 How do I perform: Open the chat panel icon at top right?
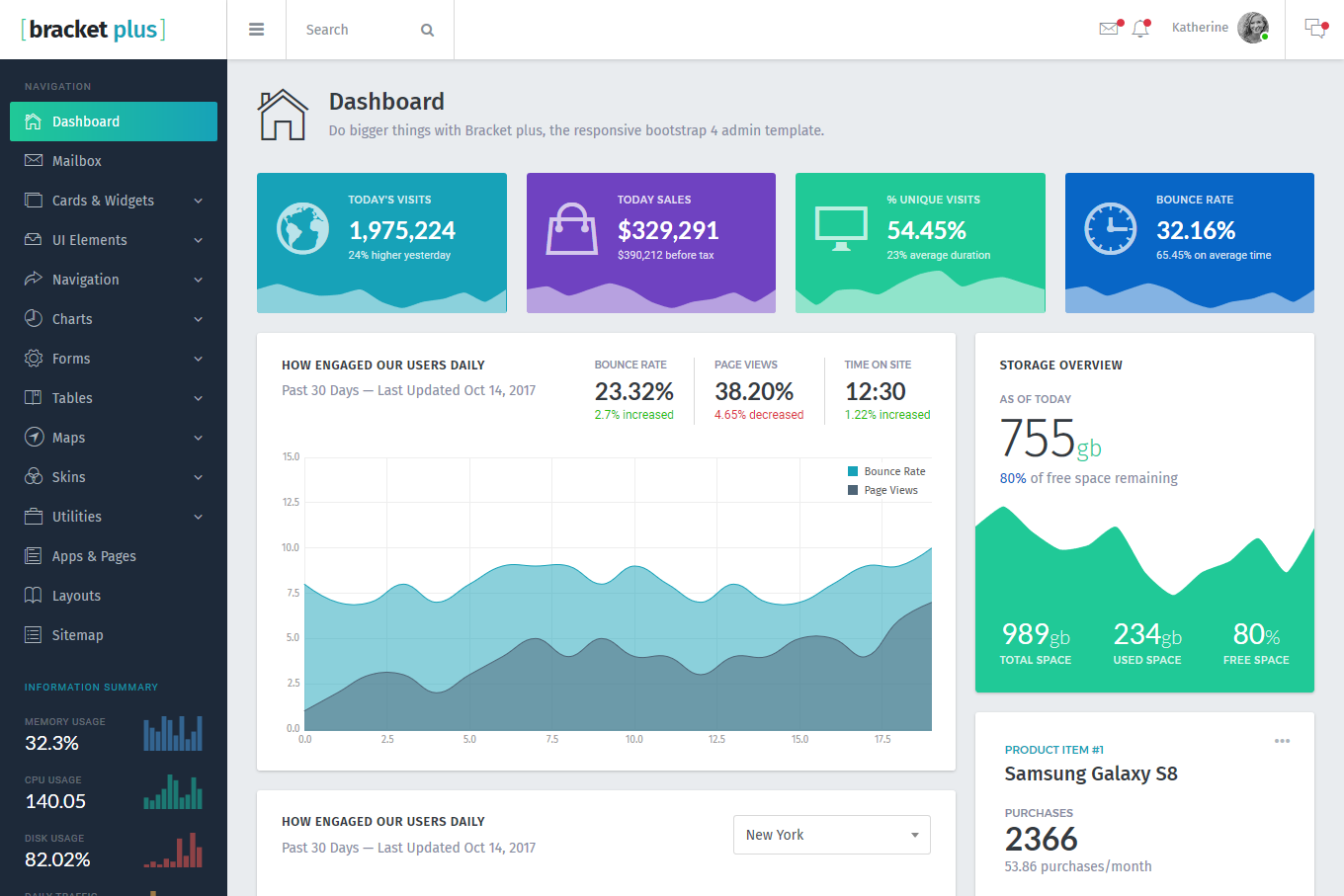coord(1314,29)
